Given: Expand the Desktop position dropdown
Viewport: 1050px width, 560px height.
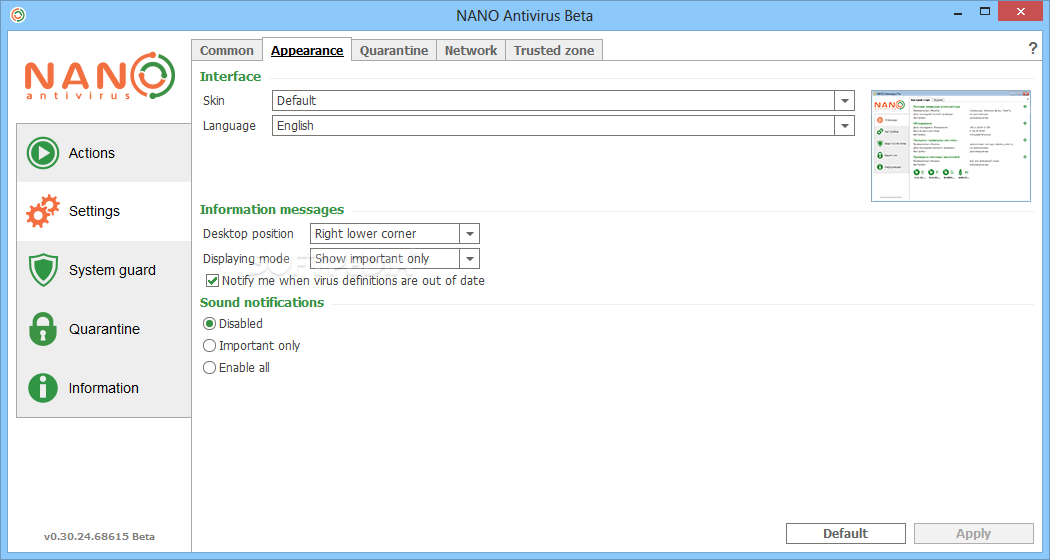Looking at the screenshot, I should (469, 234).
